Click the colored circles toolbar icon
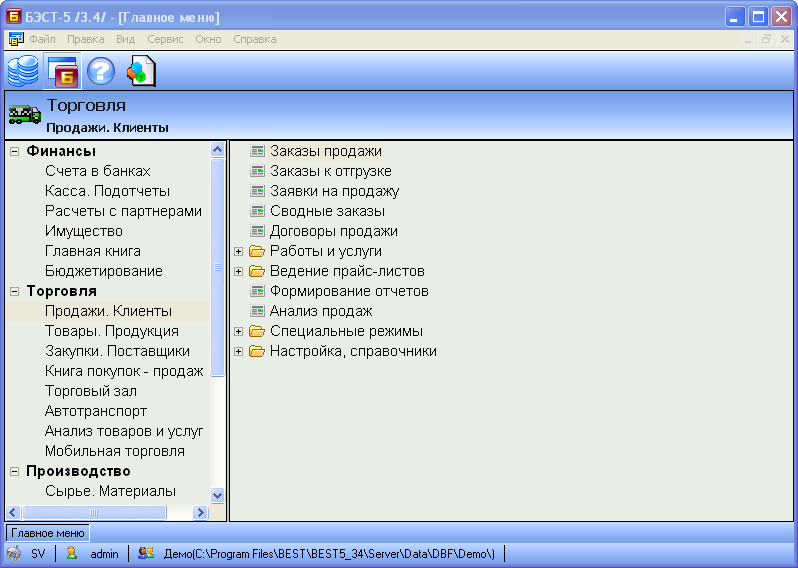This screenshot has height=568, width=798. click(x=140, y=71)
